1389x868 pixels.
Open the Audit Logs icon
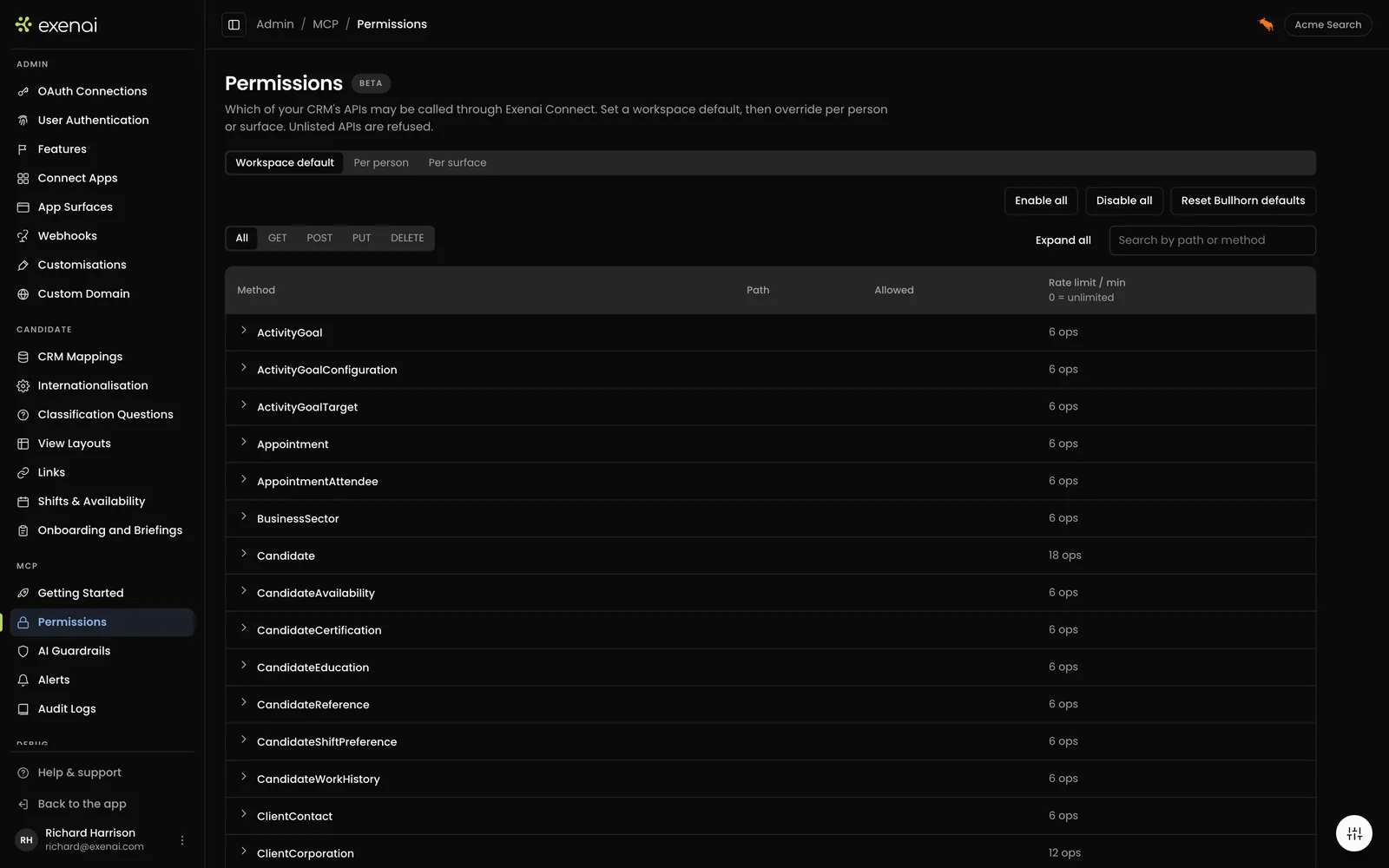click(x=23, y=709)
